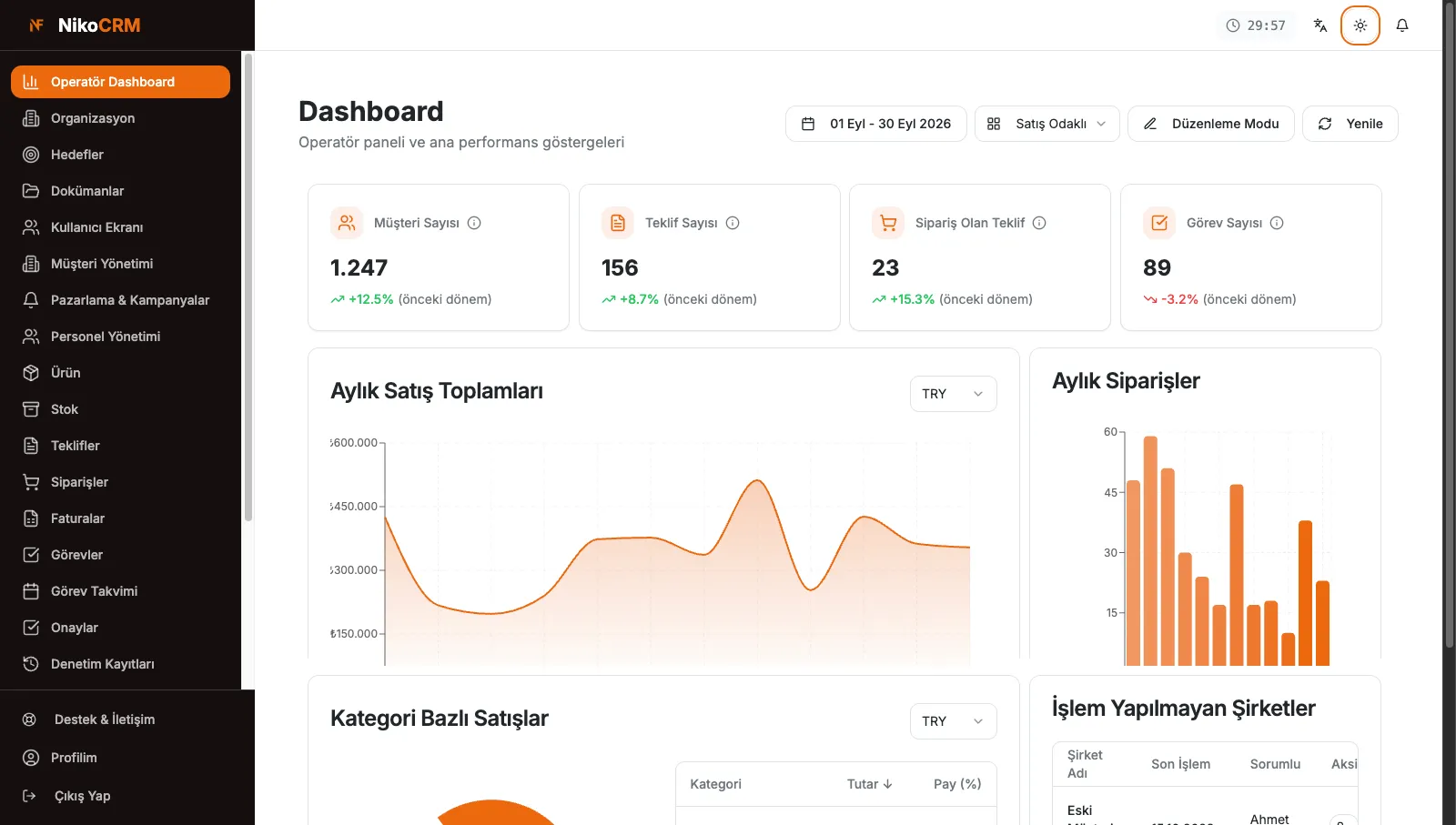The width and height of the screenshot is (1456, 825).
Task: Open Pazarlama & Kampanyalar sidebar item
Action: click(120, 300)
